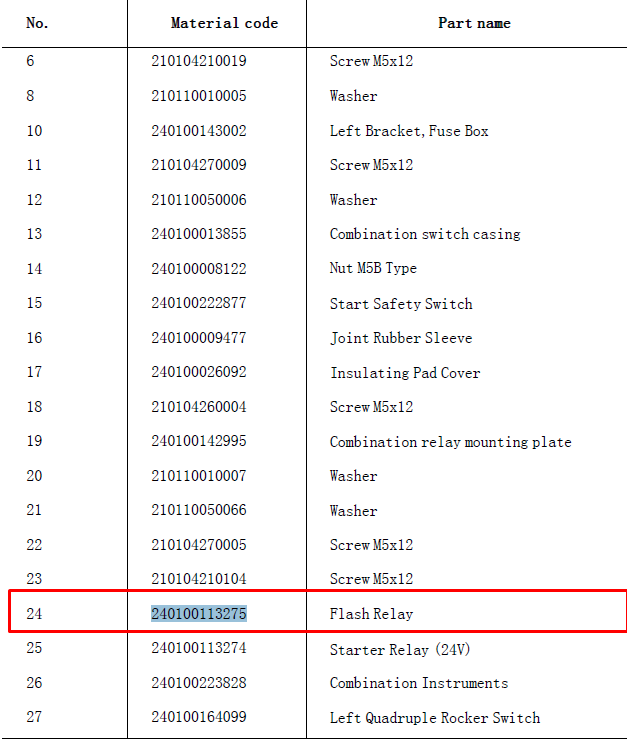Select material code 210104210019
Screen dimensions: 627x740
point(199,61)
